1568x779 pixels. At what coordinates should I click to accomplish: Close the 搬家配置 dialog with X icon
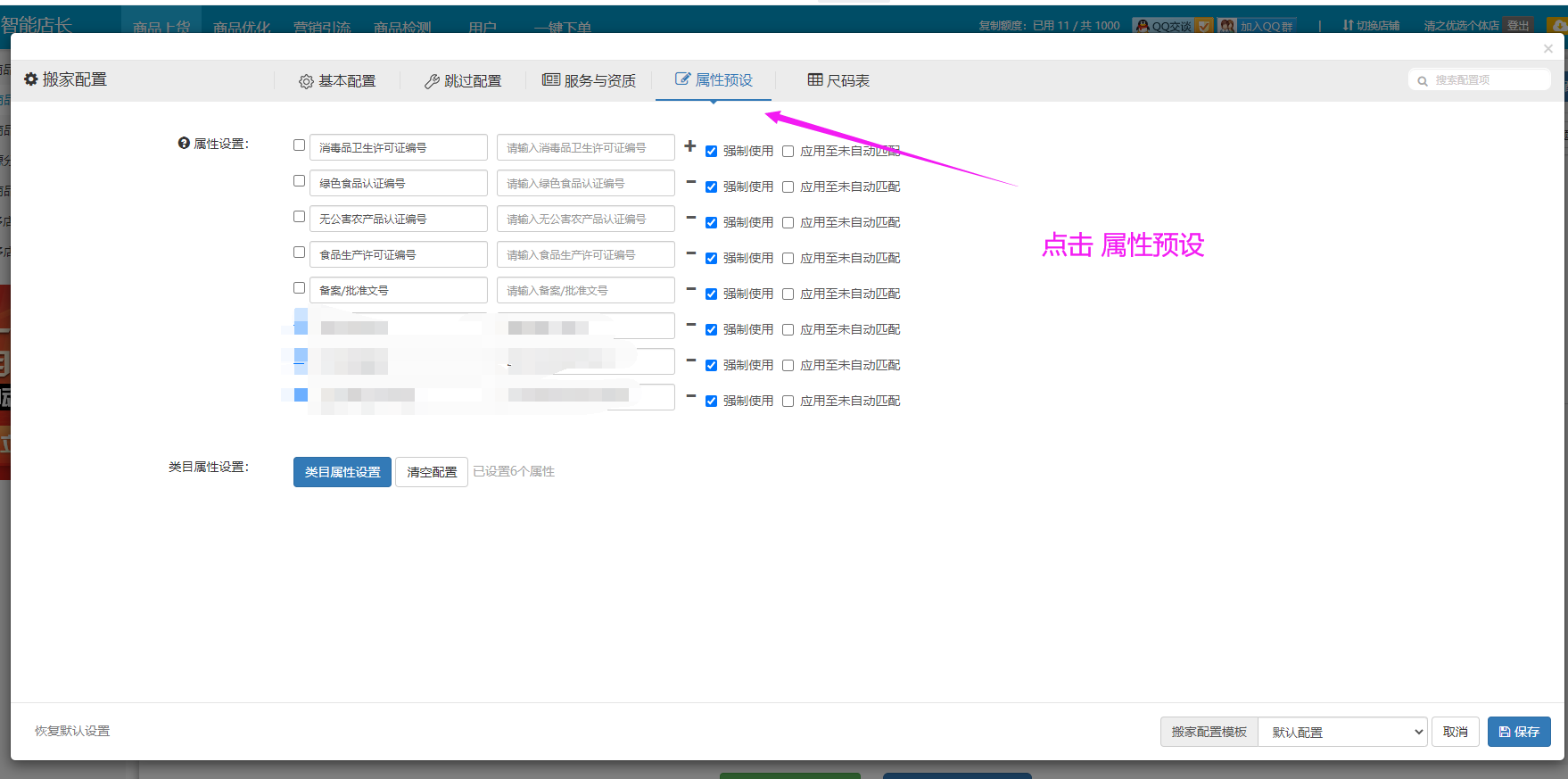pos(1547,49)
